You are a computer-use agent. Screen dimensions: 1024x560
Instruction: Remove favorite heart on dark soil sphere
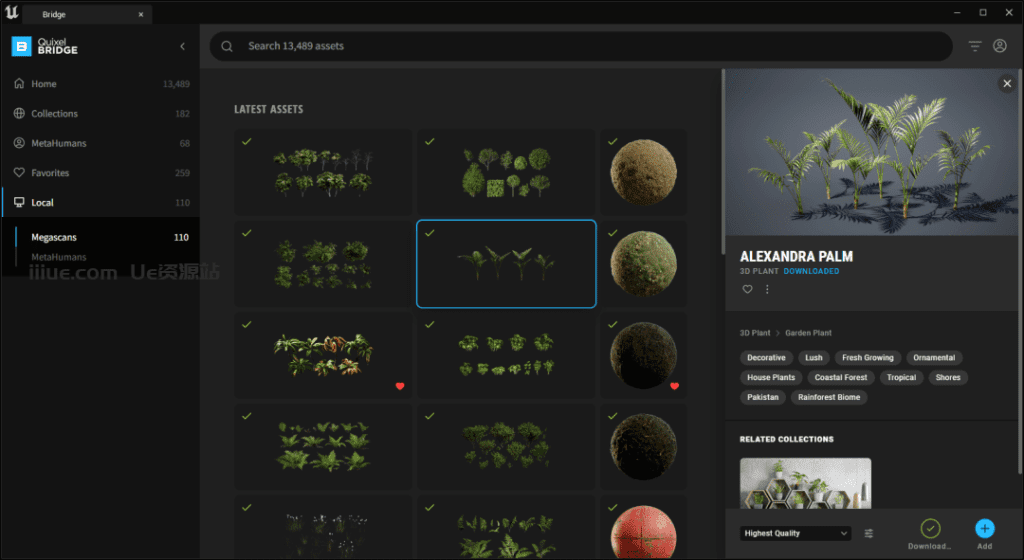[674, 386]
